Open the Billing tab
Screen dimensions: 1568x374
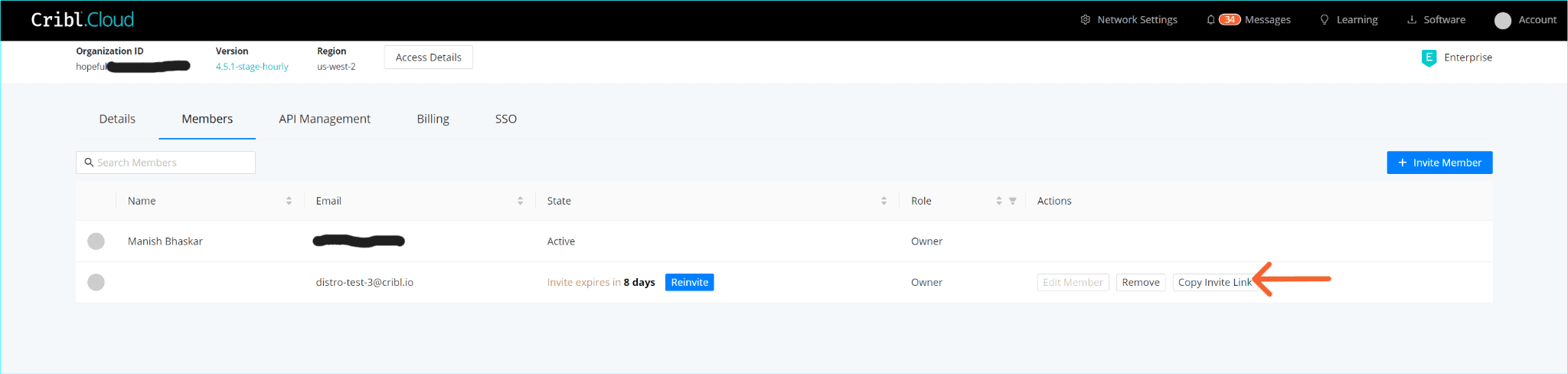click(433, 119)
